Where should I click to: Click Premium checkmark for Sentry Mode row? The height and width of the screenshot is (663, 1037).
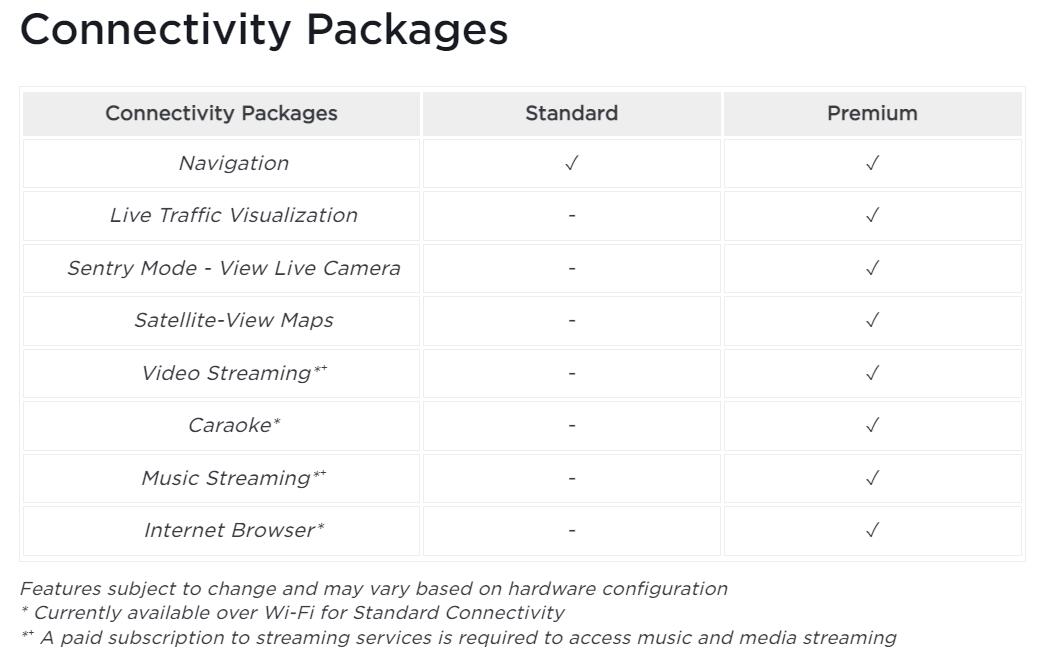coord(872,268)
